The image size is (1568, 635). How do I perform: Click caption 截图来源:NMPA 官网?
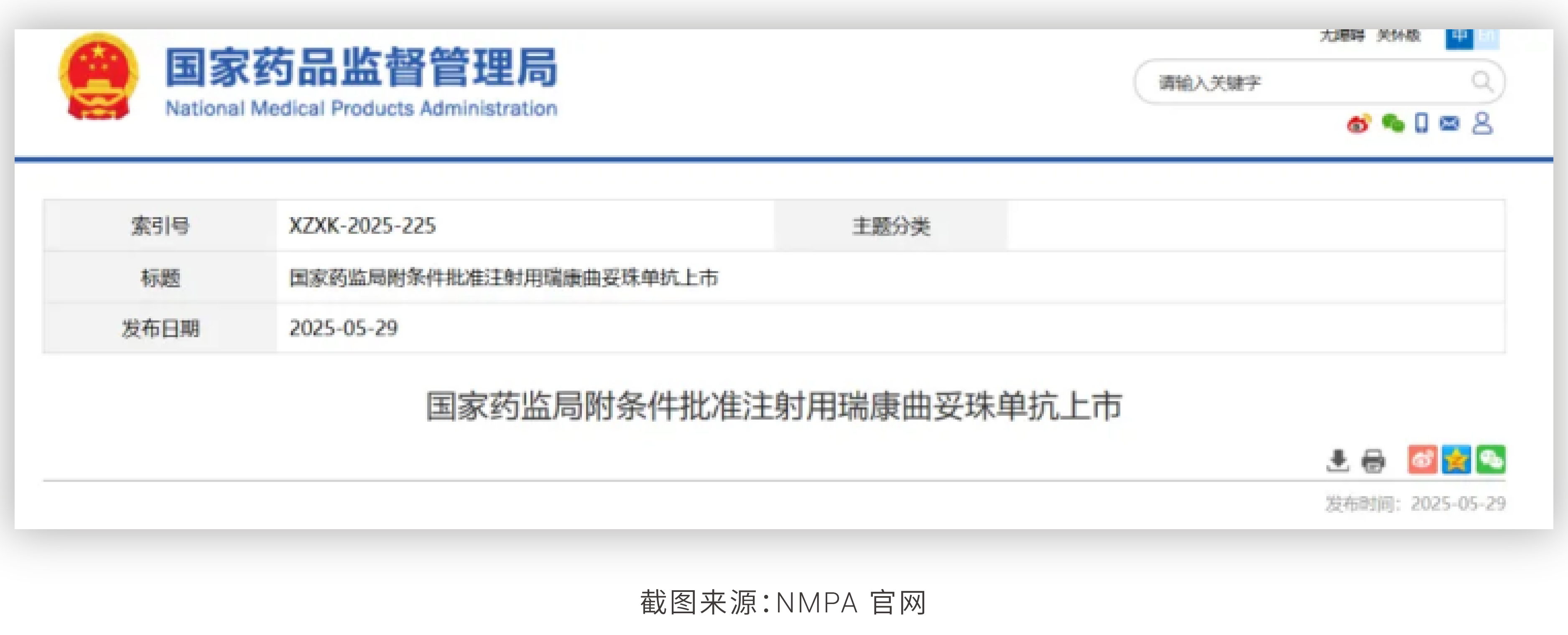pyautogui.click(x=783, y=602)
